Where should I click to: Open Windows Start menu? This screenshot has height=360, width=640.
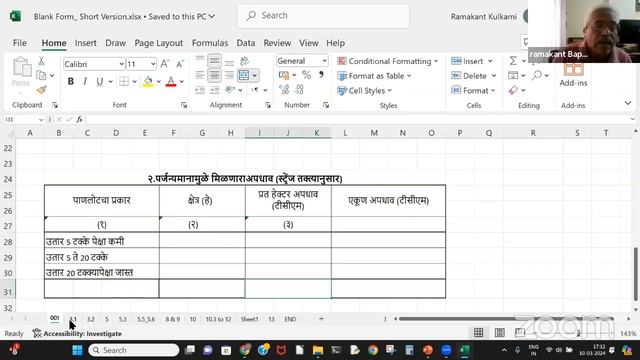77,350
